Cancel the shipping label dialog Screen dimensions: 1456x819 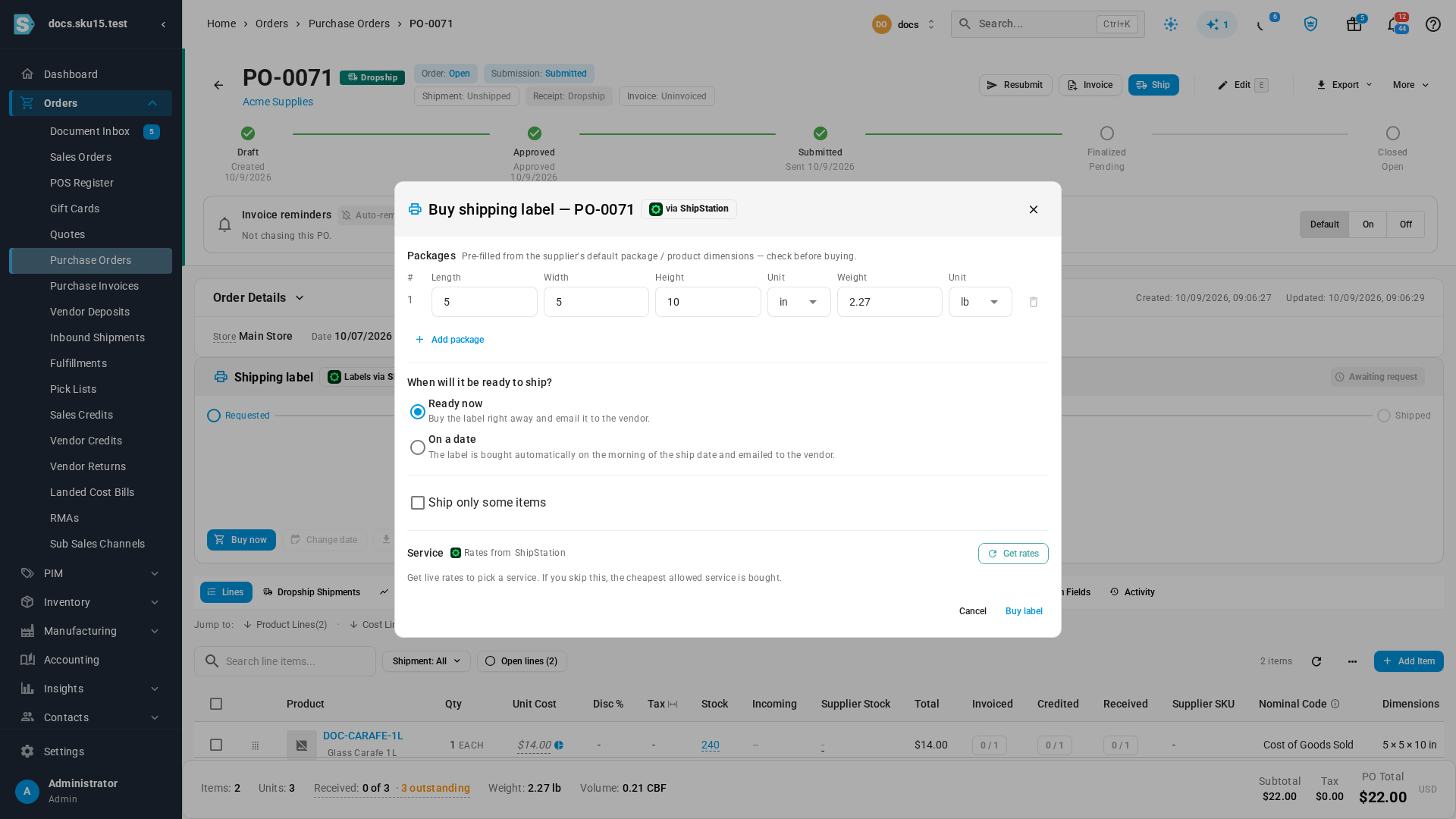(972, 611)
